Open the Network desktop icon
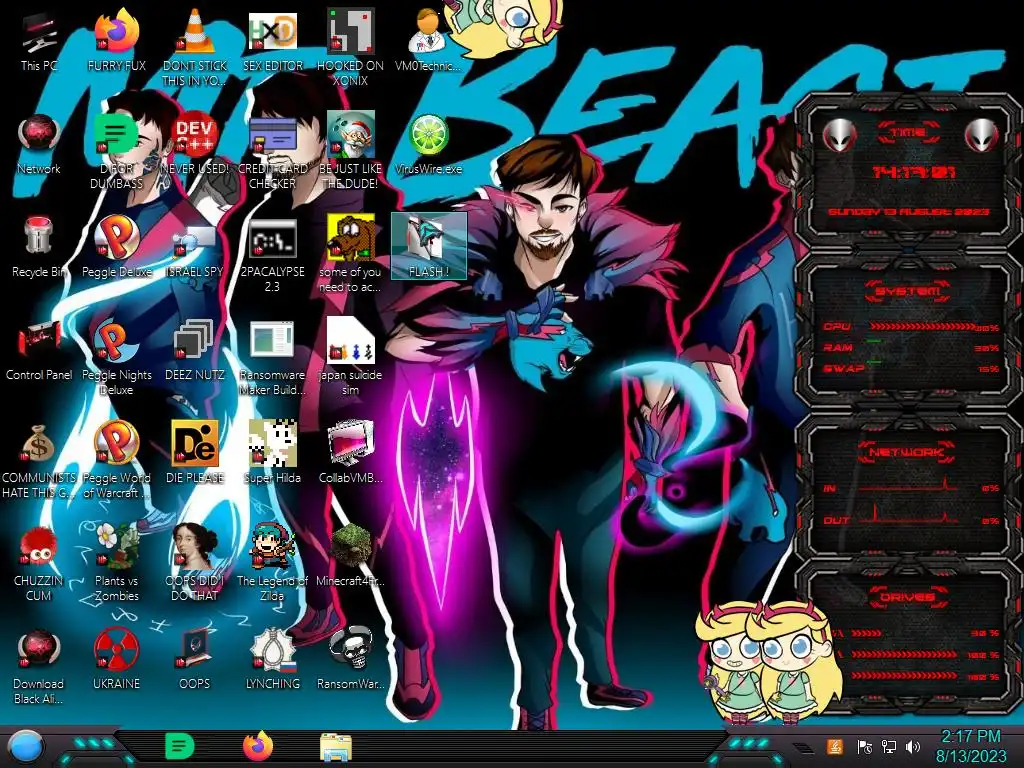 pyautogui.click(x=39, y=144)
